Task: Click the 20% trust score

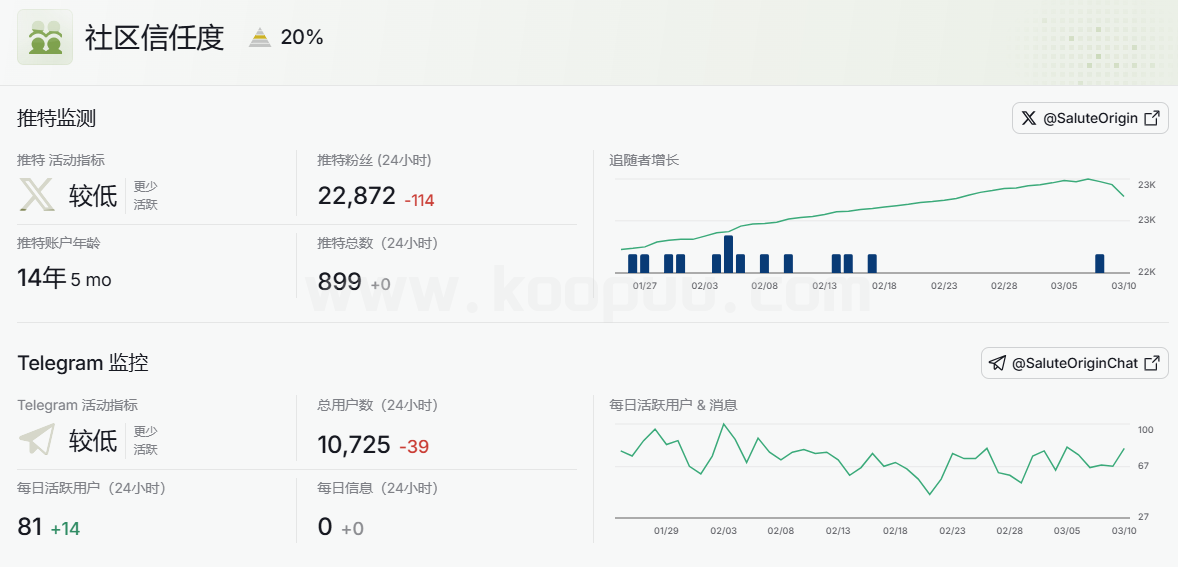Action: coord(302,37)
